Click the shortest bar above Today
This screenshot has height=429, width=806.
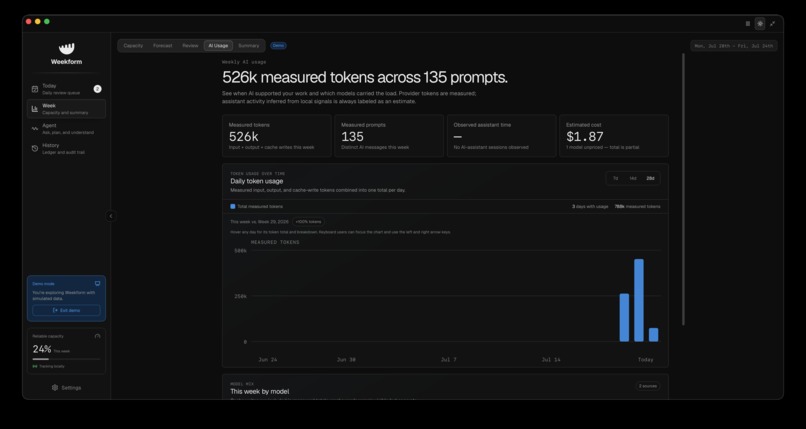653,335
